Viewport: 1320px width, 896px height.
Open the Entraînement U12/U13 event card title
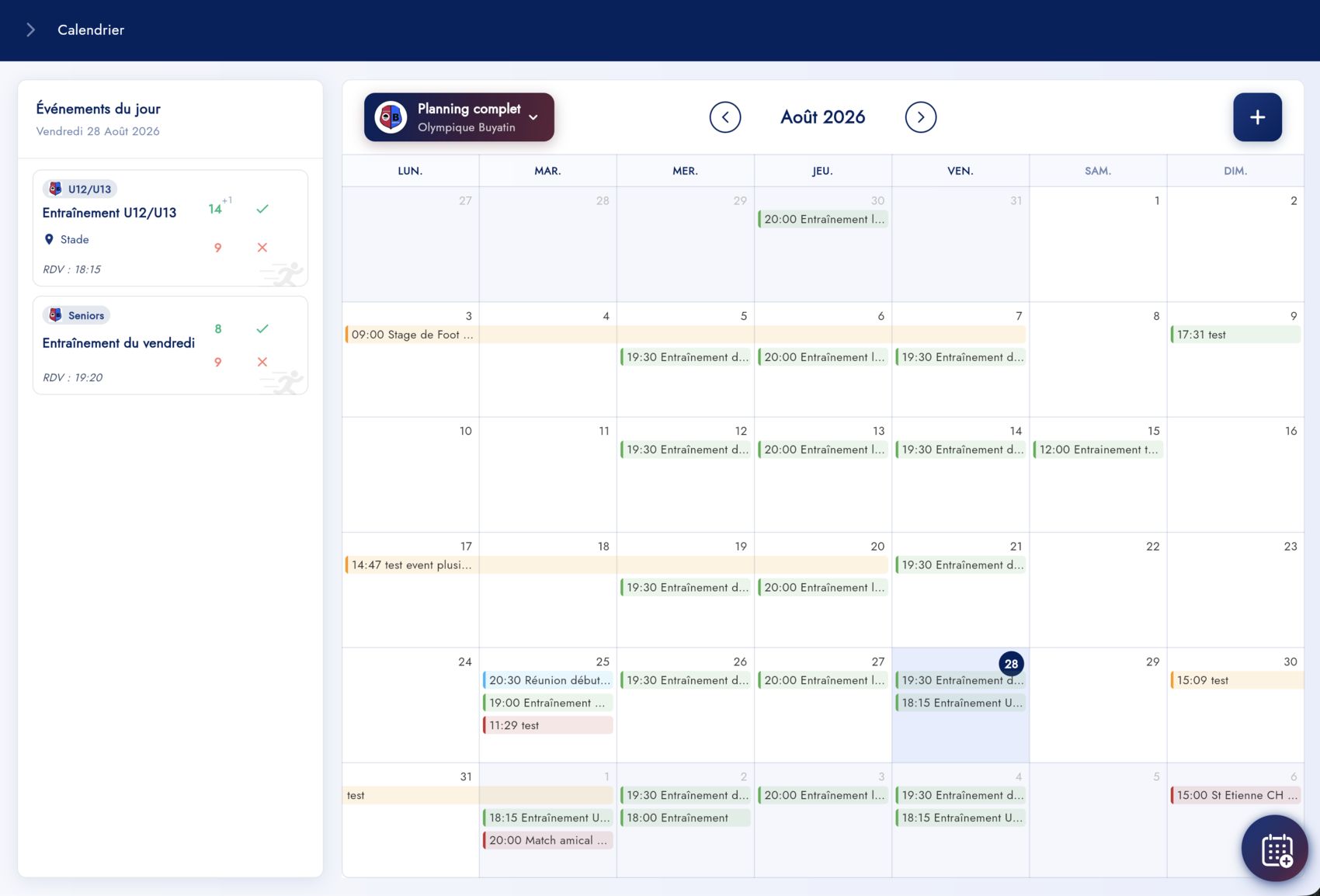109,213
